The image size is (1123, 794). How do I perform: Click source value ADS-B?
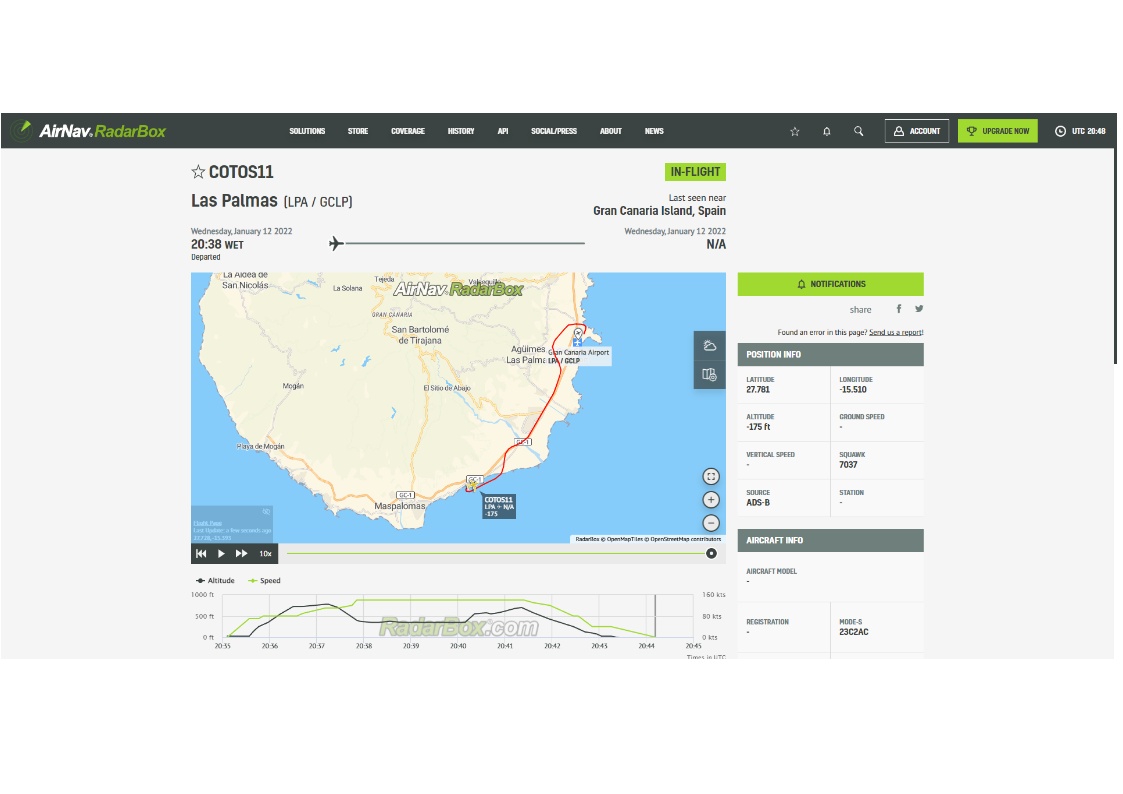click(x=758, y=503)
